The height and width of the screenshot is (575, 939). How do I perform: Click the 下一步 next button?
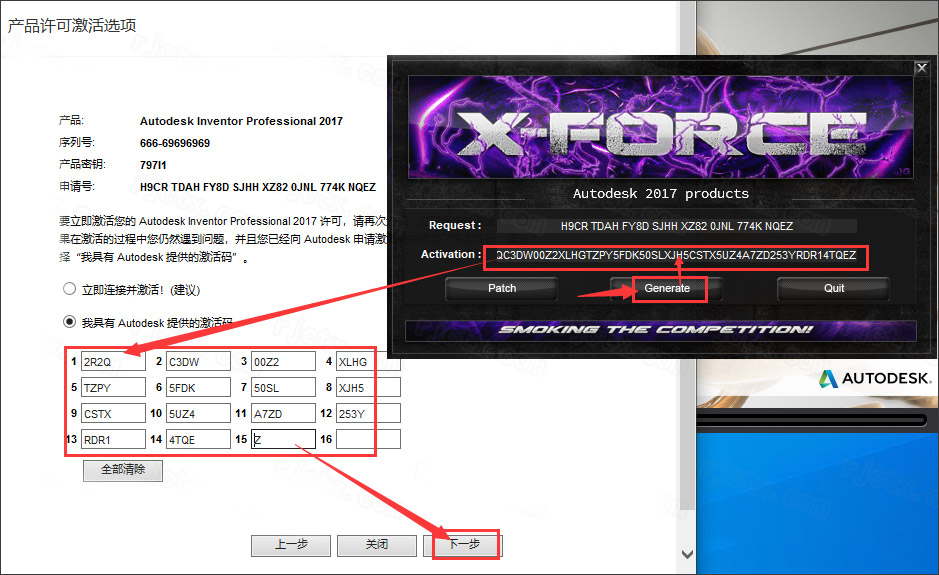point(463,545)
